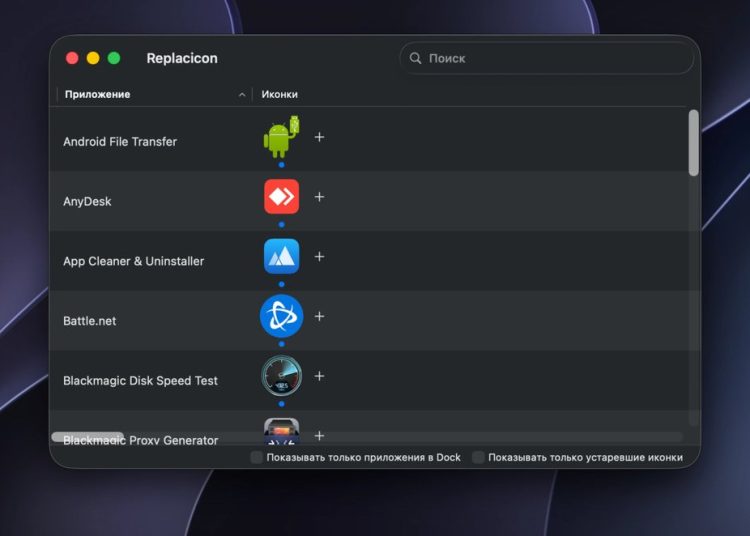Image resolution: width=750 pixels, height=536 pixels.
Task: Select the Battle.net blue app icon
Action: [281, 316]
